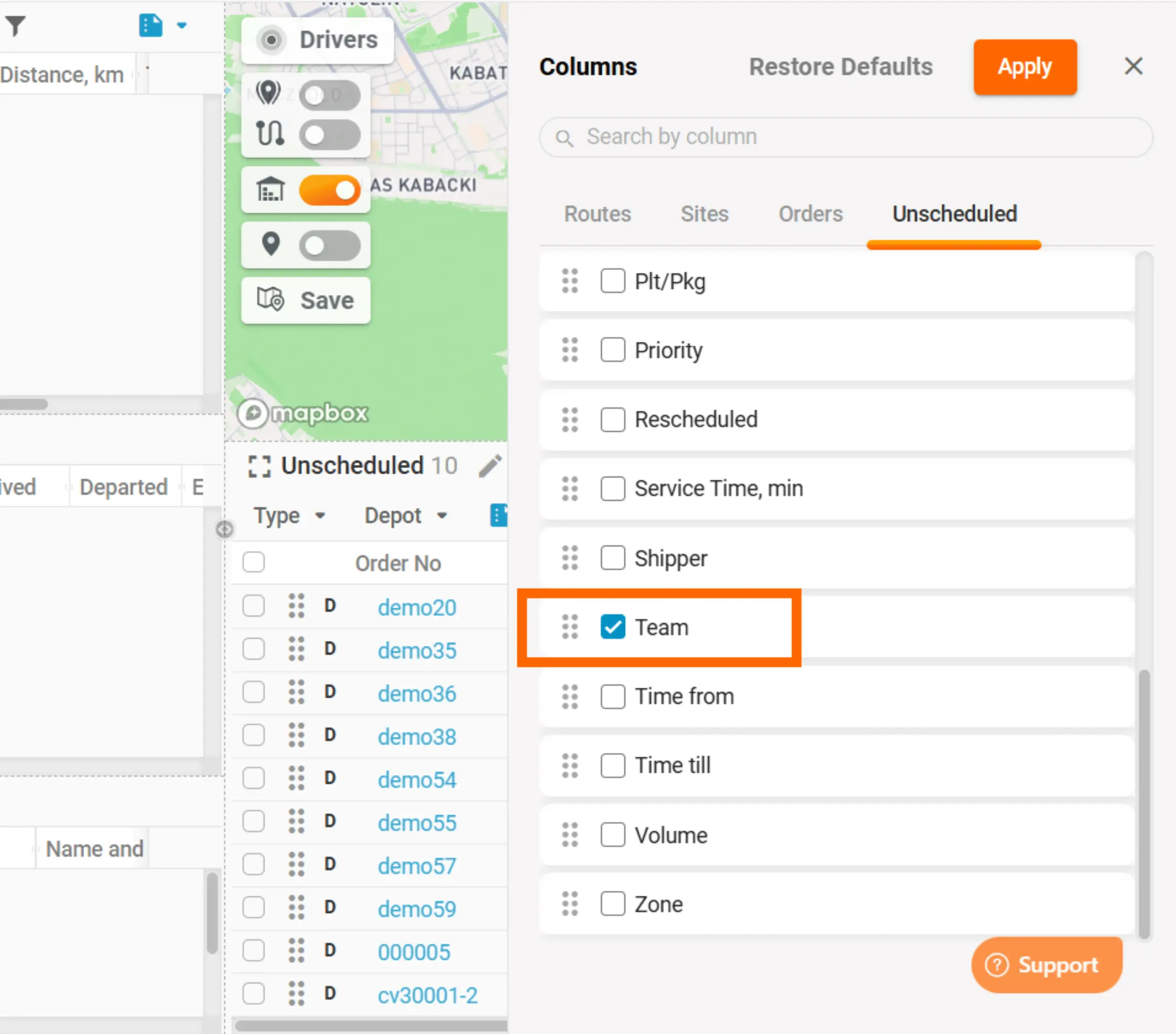The width and height of the screenshot is (1176, 1034).
Task: Select the checkbox for order demo20
Action: (x=253, y=606)
